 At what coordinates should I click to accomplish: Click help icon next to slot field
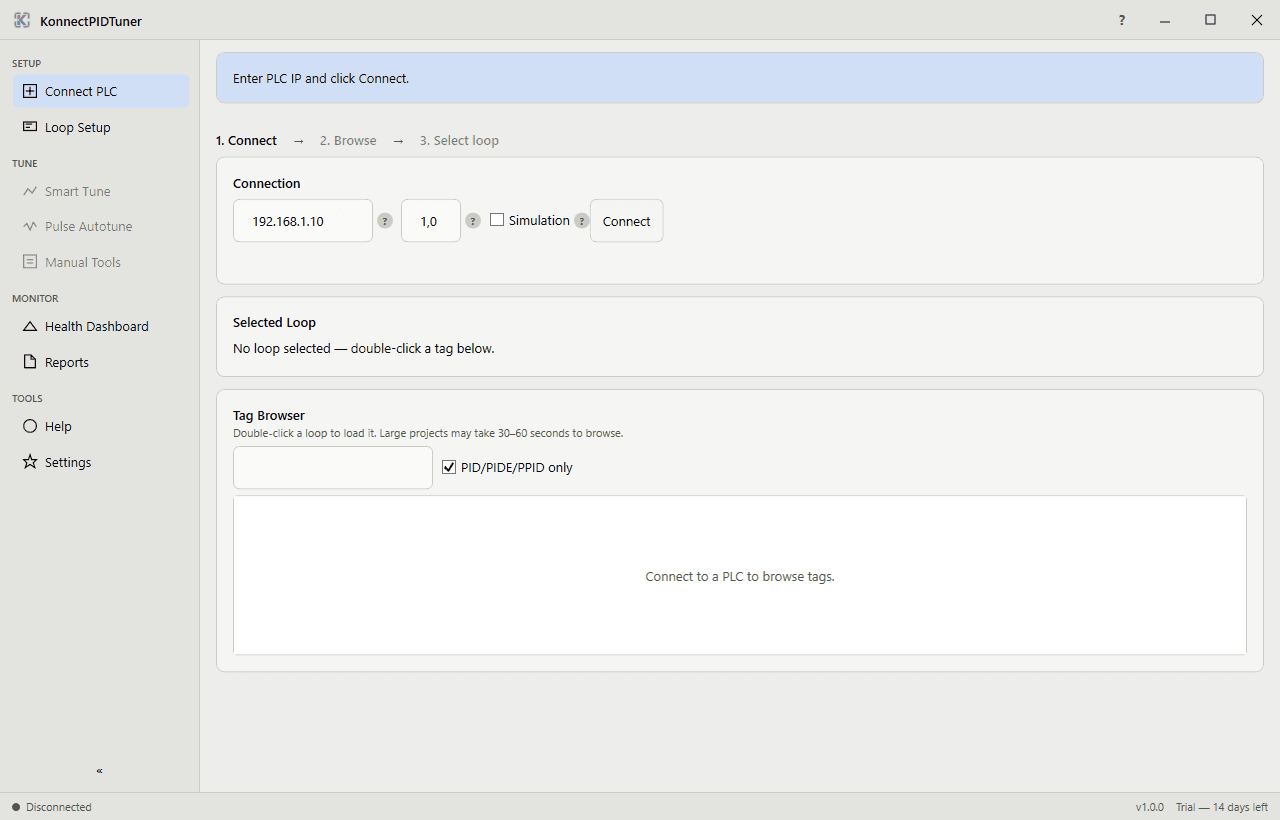point(473,221)
